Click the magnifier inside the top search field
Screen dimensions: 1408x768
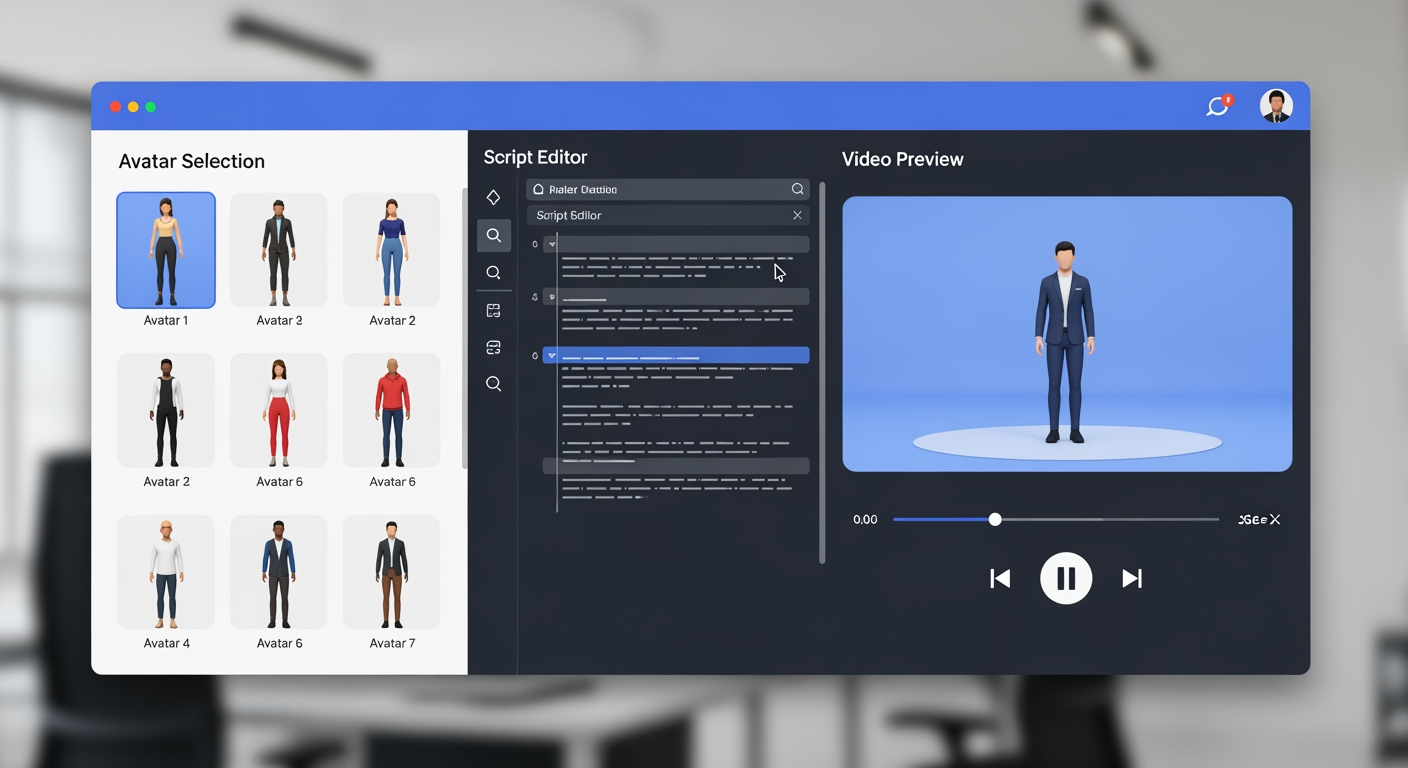[797, 189]
